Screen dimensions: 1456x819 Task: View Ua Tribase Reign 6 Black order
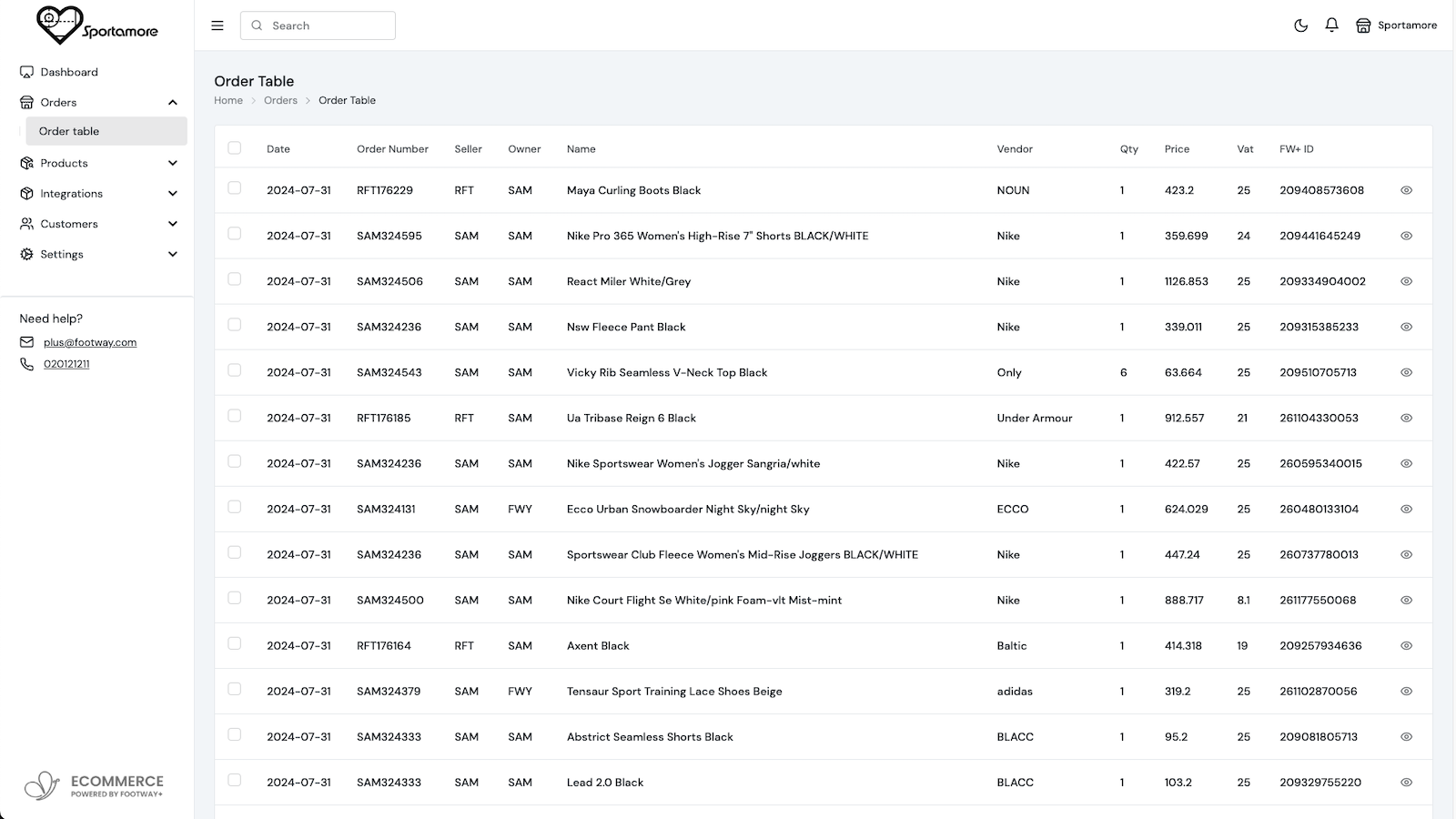click(x=1406, y=418)
